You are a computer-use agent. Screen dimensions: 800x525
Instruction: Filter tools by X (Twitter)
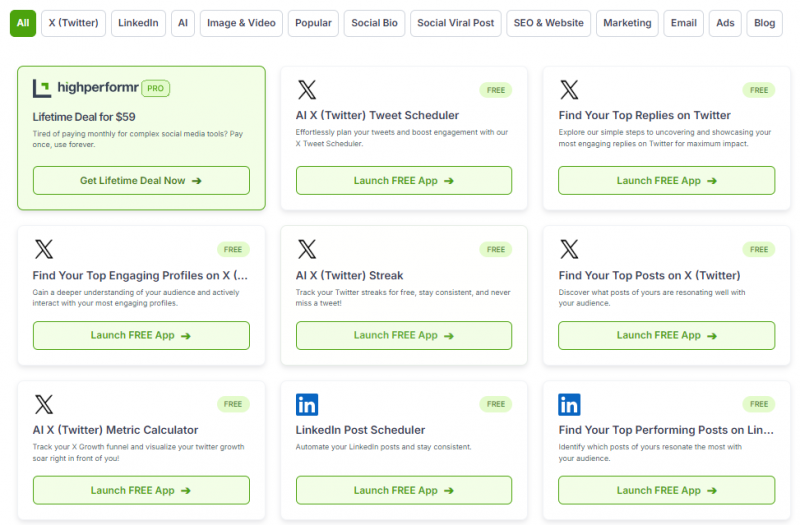tap(73, 23)
